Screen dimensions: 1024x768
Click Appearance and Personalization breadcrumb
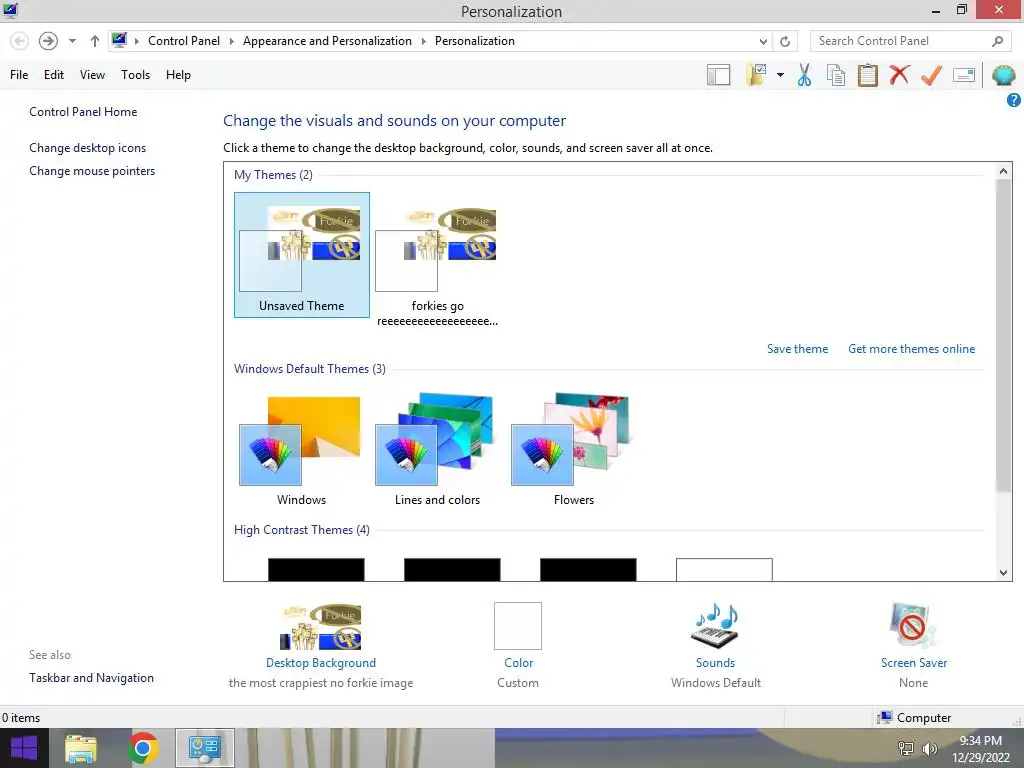coord(327,41)
